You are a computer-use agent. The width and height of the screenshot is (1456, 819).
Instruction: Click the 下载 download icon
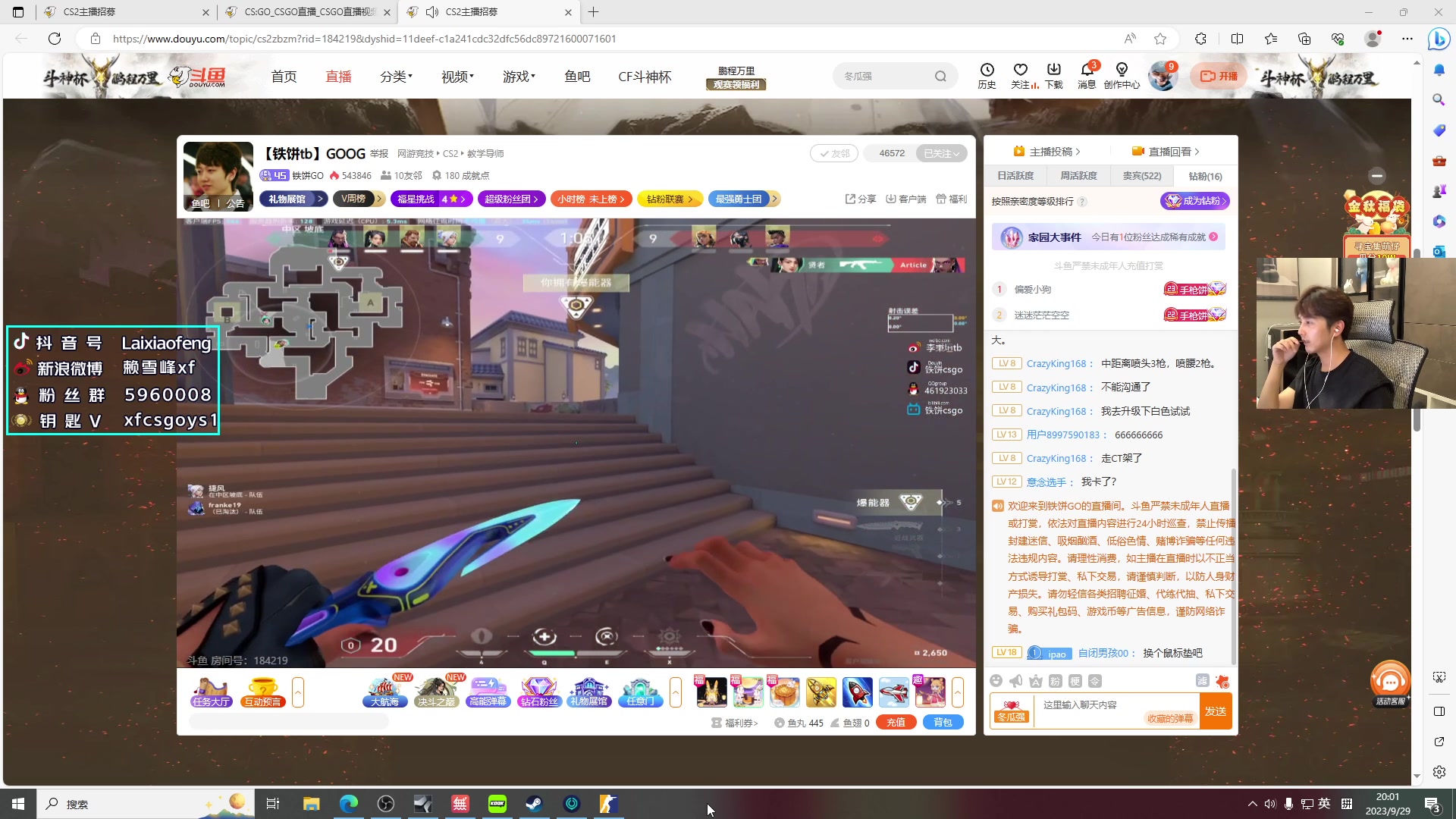[1053, 76]
